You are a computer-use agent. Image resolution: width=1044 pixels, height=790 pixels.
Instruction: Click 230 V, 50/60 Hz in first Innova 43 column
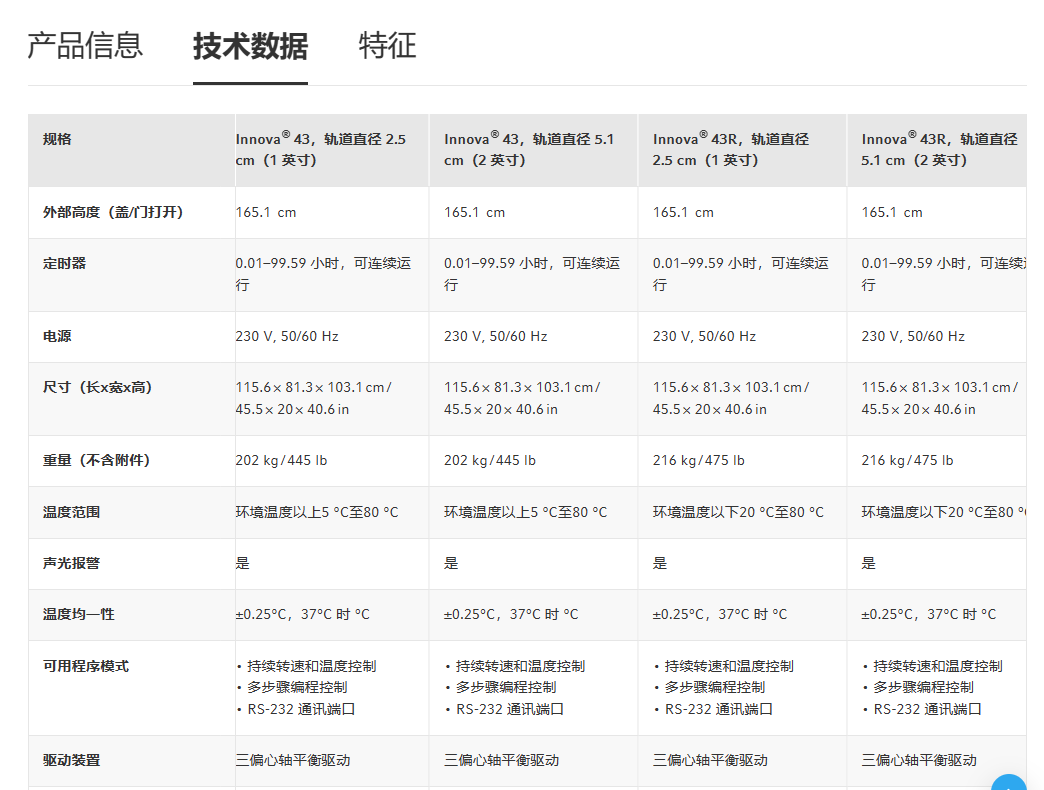(287, 336)
